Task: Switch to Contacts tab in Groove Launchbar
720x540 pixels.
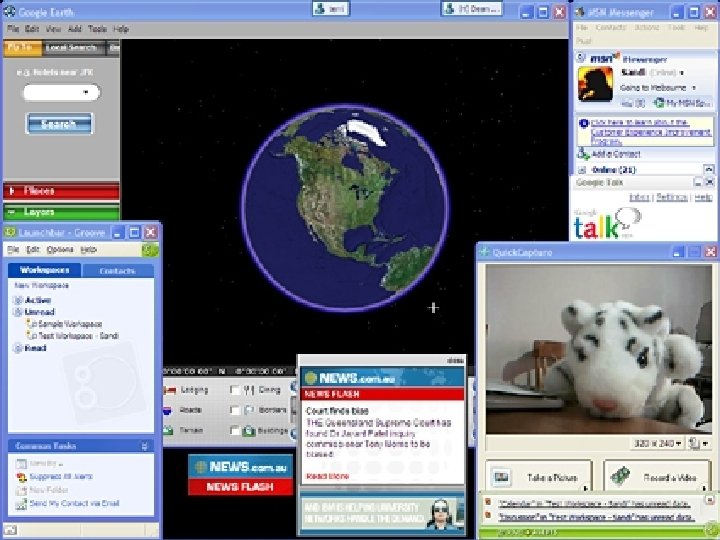Action: (x=118, y=271)
